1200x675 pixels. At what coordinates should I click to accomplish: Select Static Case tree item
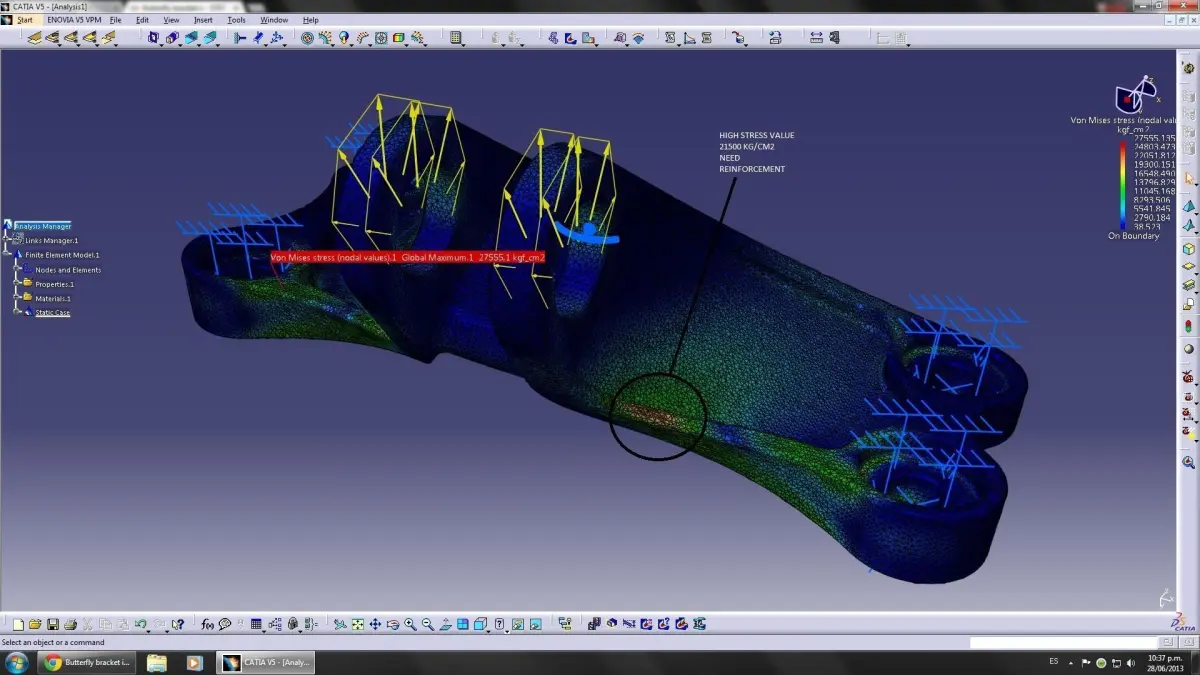pos(53,313)
